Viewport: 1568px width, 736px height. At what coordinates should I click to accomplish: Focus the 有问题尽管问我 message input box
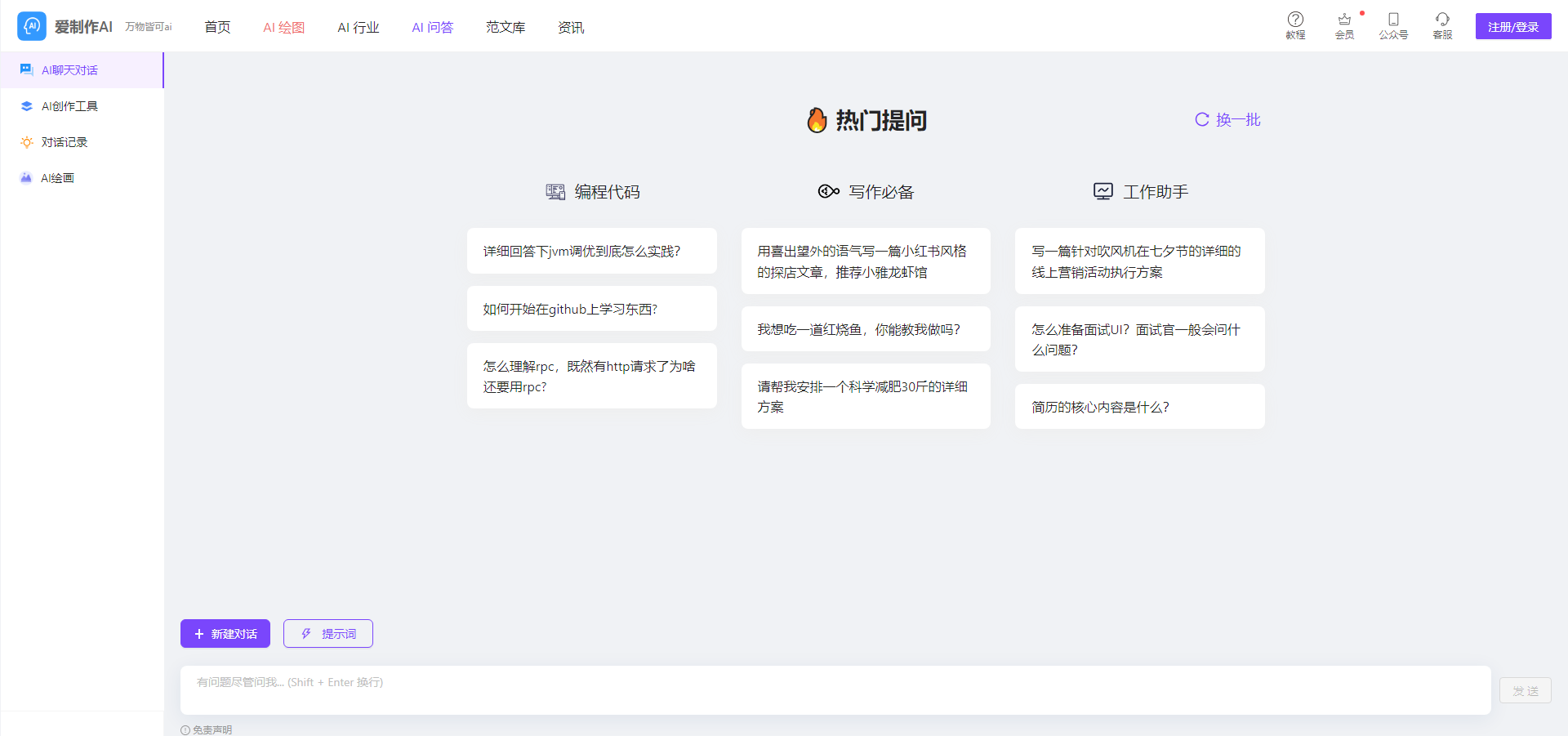[835, 690]
